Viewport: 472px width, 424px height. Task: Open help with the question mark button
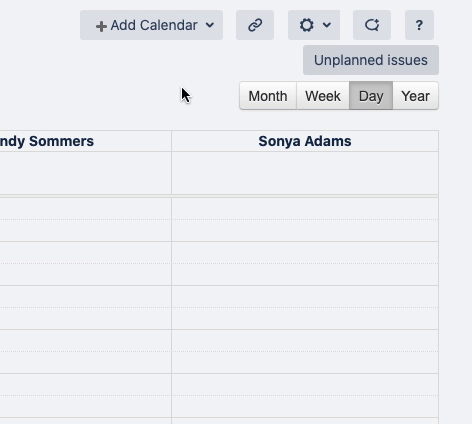tap(419, 25)
